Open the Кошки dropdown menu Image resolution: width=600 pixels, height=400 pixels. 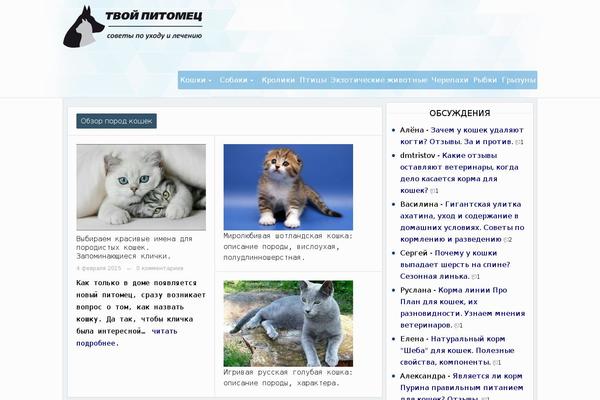pyautogui.click(x=196, y=80)
